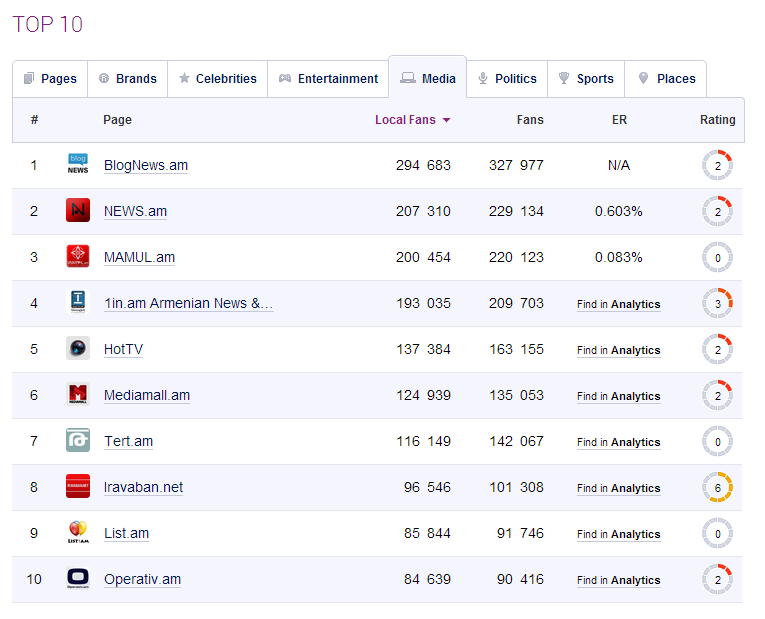Find Operativ.am ER in Analytics
This screenshot has height=619, width=765.
point(619,580)
